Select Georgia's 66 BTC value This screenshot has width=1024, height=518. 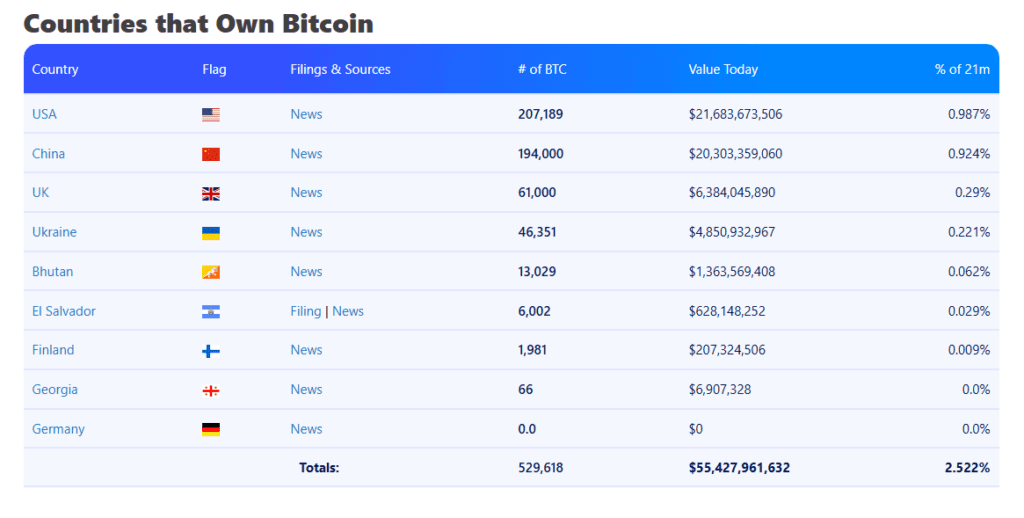pos(525,389)
